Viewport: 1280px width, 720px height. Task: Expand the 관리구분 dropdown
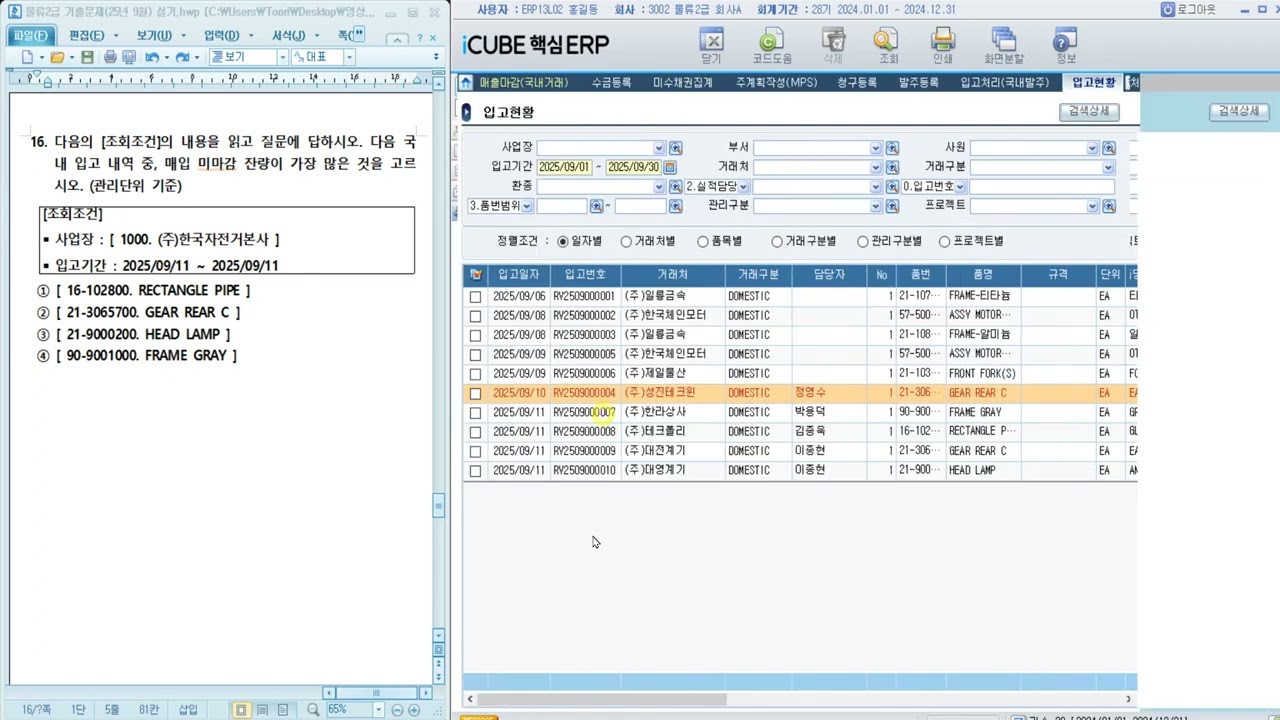click(875, 206)
